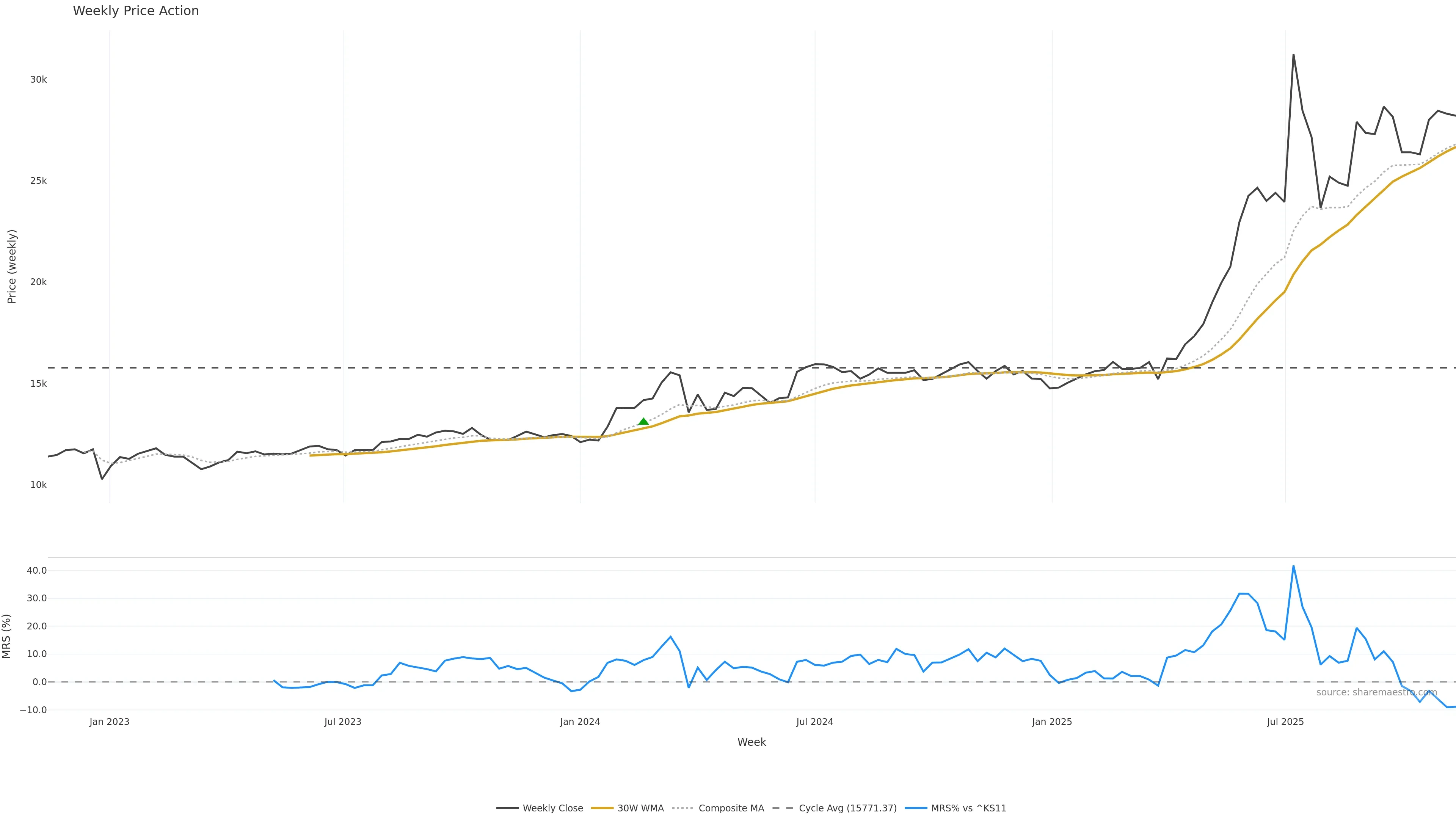The height and width of the screenshot is (819, 1456).
Task: Click the MRS (%) y-axis title
Action: pyautogui.click(x=7, y=636)
